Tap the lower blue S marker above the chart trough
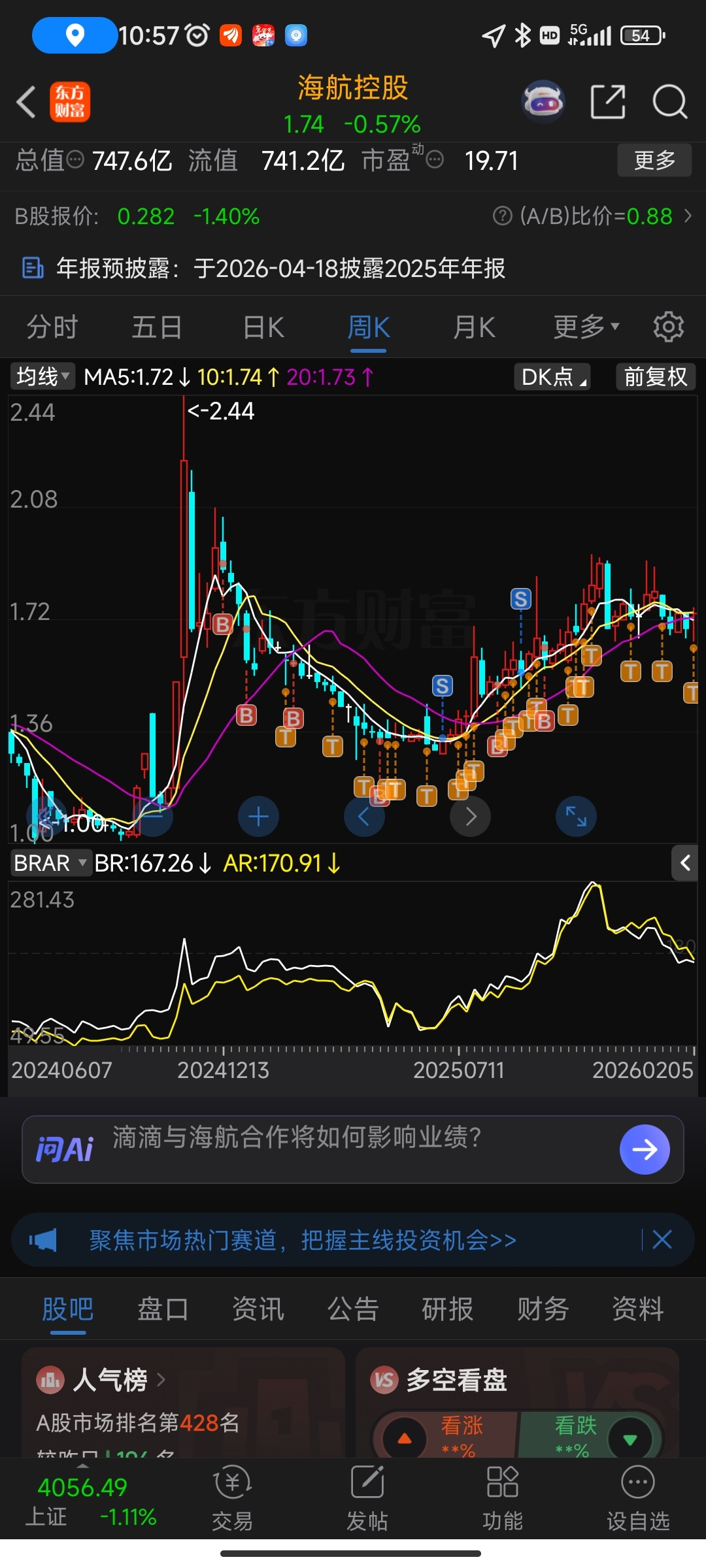Image resolution: width=706 pixels, height=1568 pixels. pos(443,686)
